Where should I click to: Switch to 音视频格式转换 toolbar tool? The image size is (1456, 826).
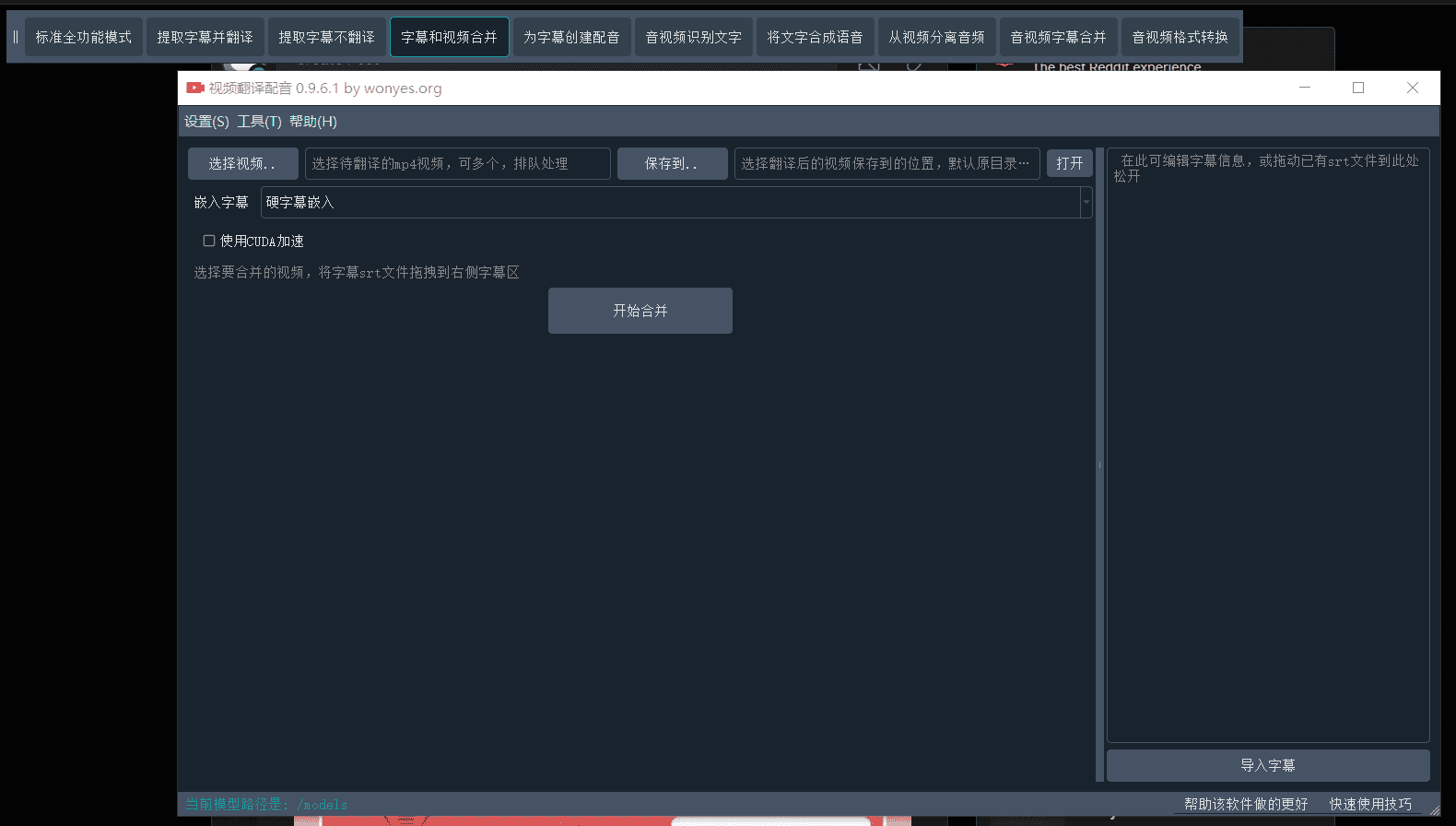click(x=1180, y=37)
